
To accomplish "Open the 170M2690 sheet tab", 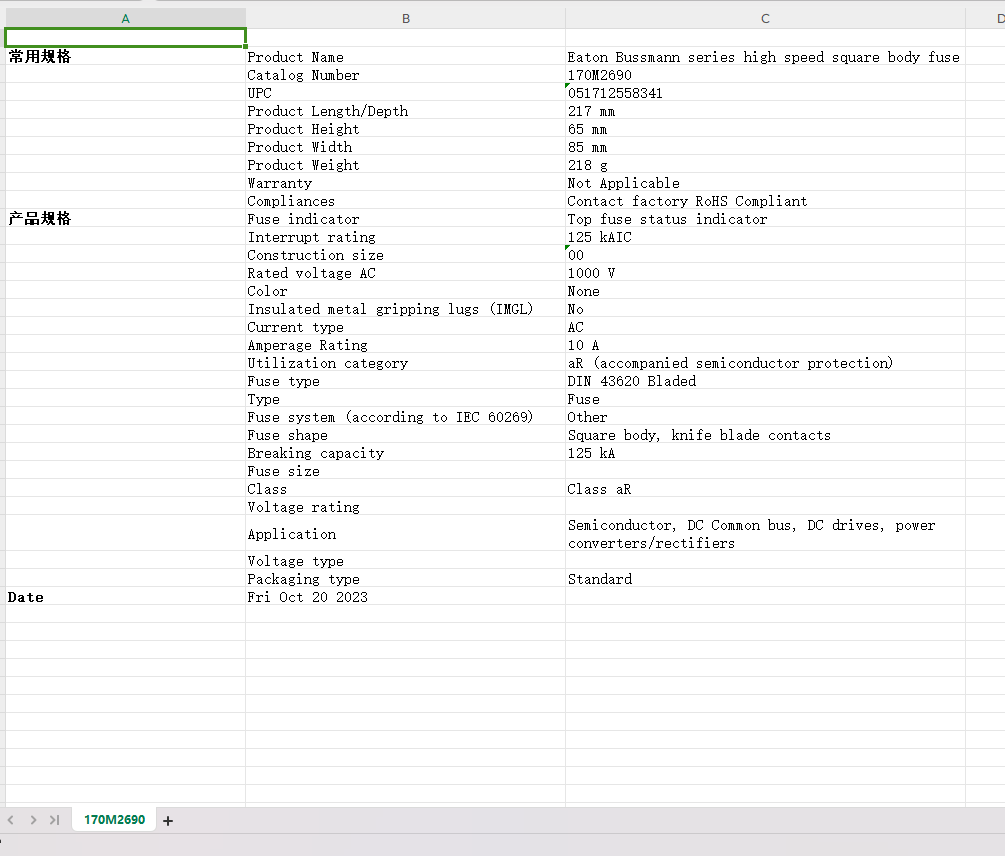I will tap(114, 819).
